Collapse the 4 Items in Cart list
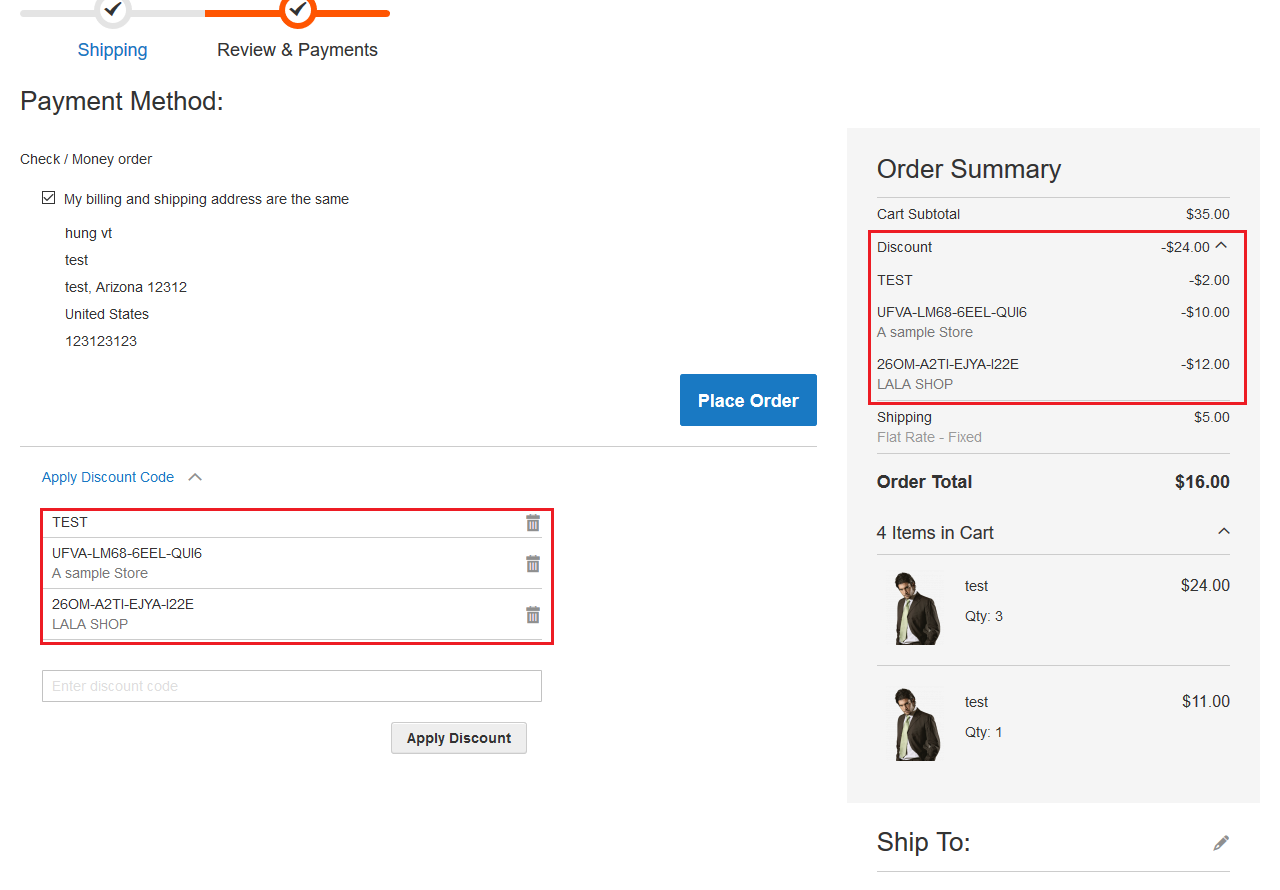The image size is (1280, 890). (1224, 531)
